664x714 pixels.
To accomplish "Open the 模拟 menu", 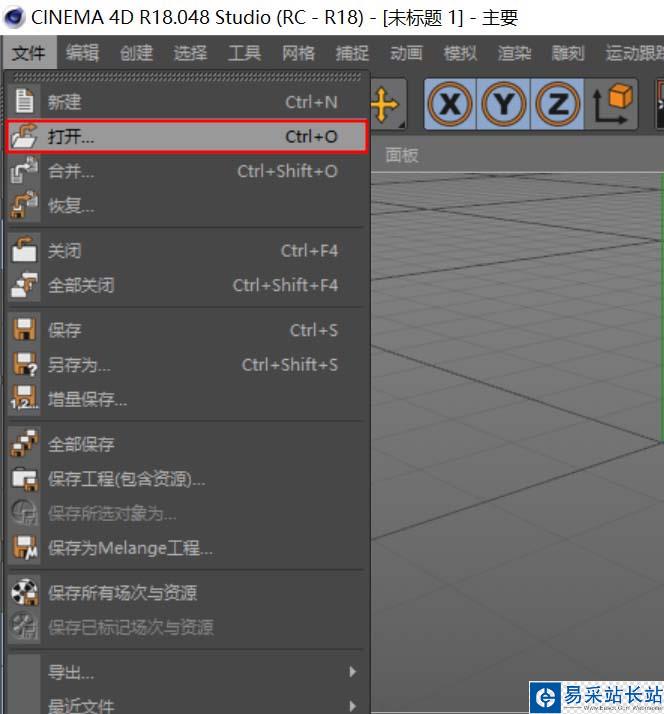I will point(460,53).
